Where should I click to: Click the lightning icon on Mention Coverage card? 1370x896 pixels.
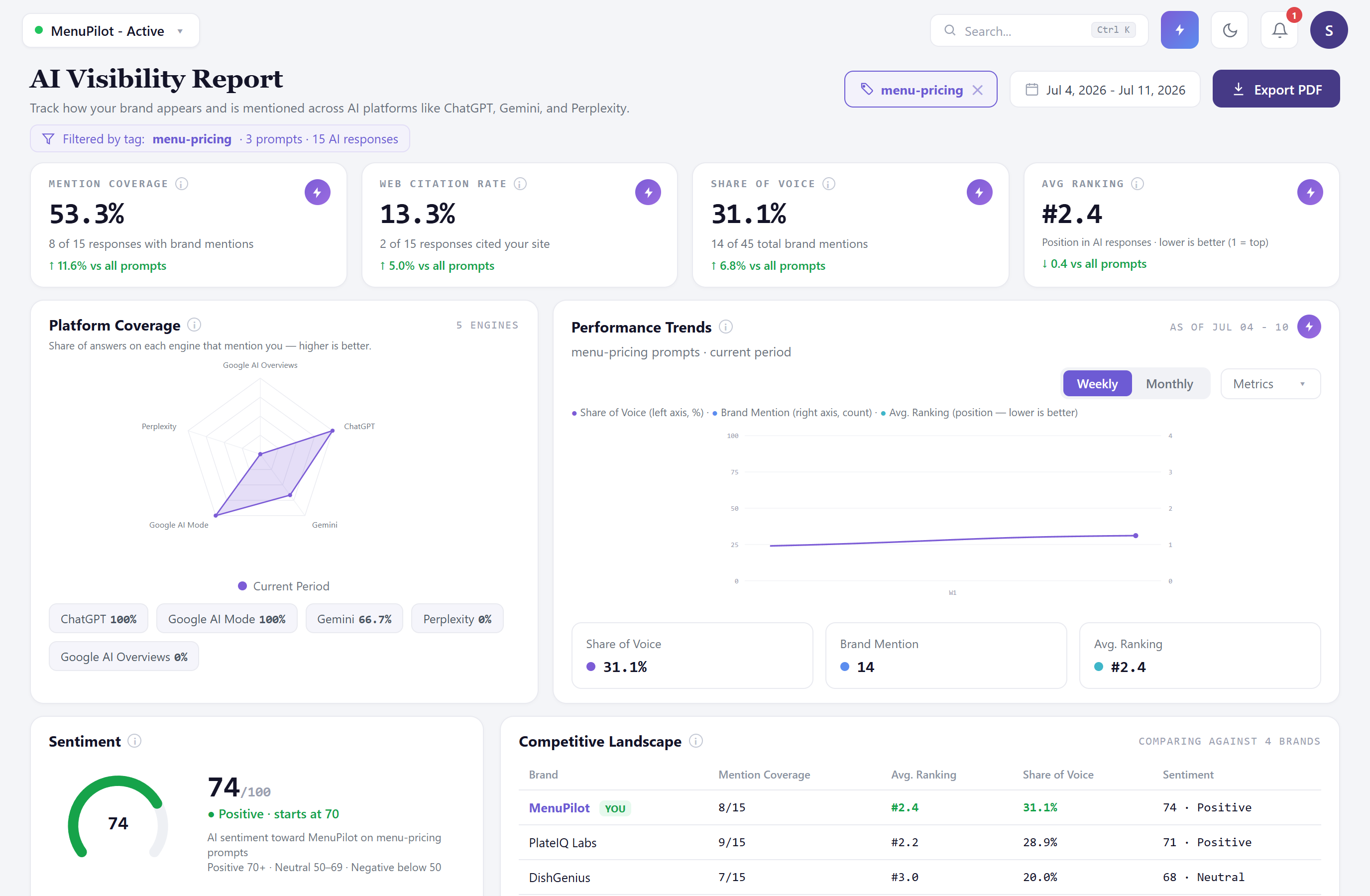[x=317, y=192]
